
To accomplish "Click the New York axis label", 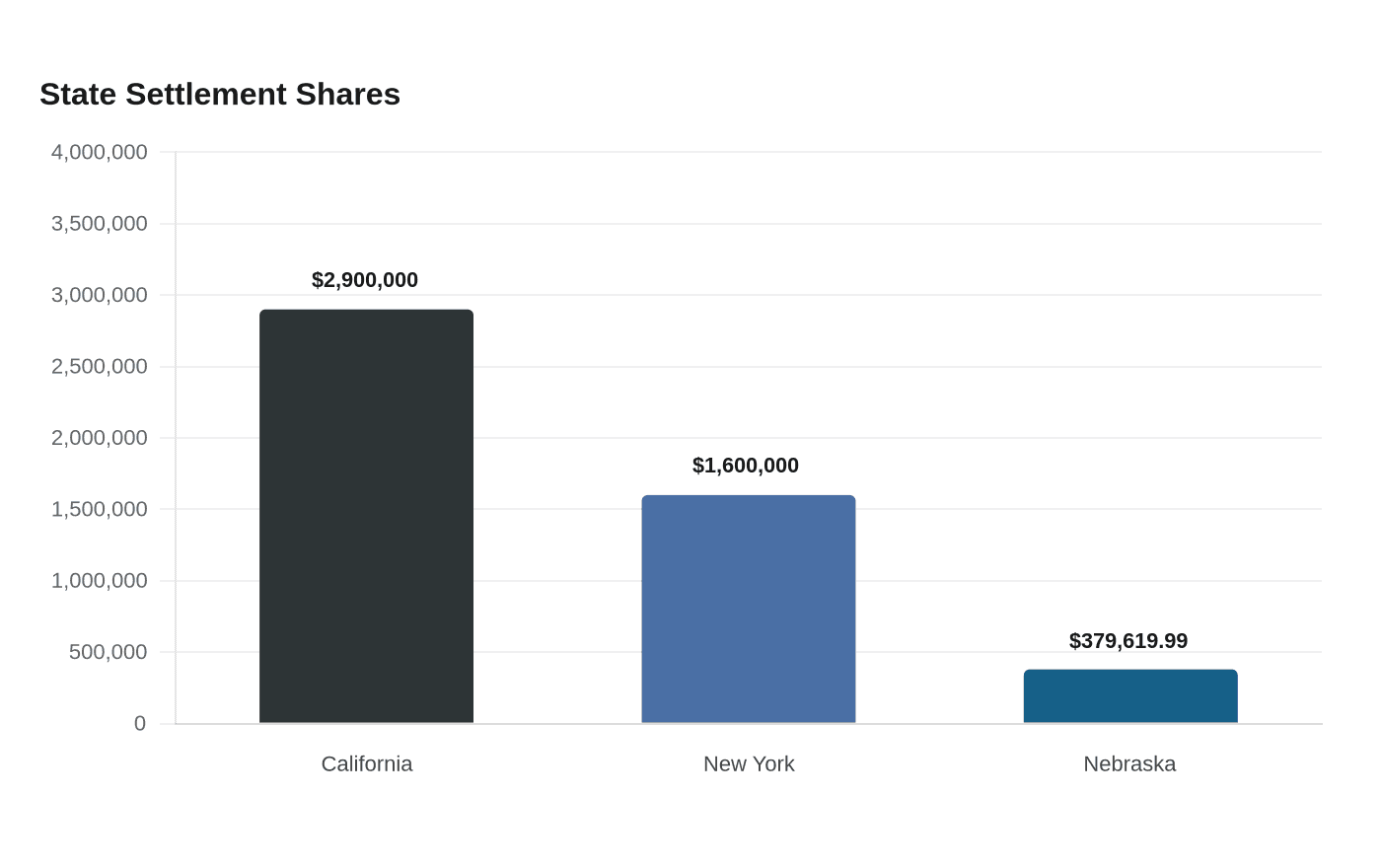I will click(x=749, y=763).
